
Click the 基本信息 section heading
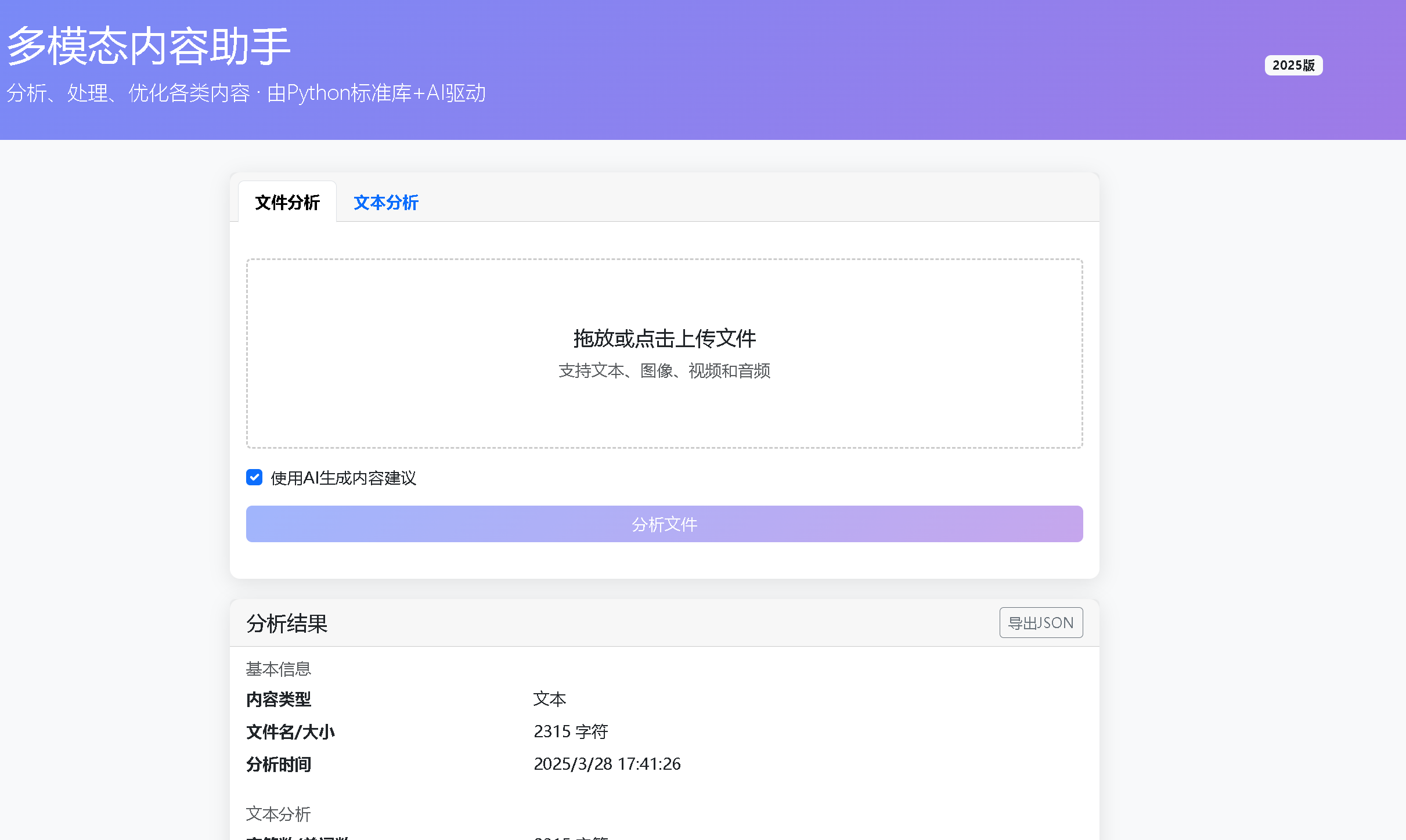click(279, 669)
